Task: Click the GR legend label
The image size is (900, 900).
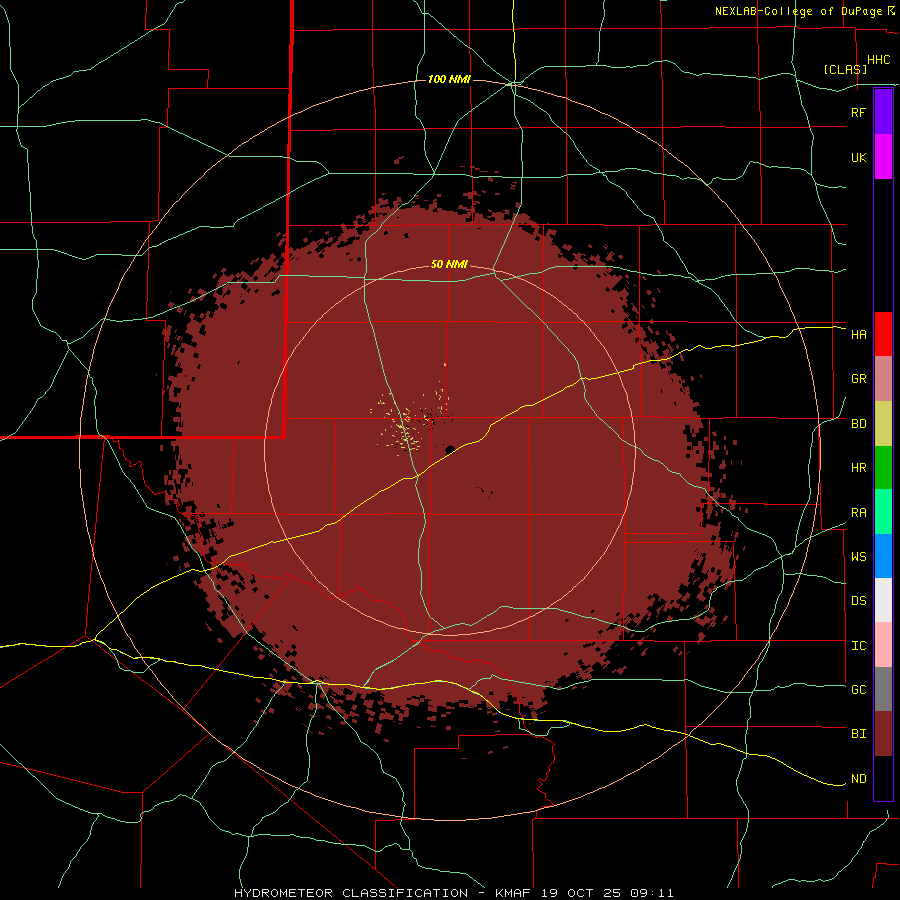Action: (858, 379)
